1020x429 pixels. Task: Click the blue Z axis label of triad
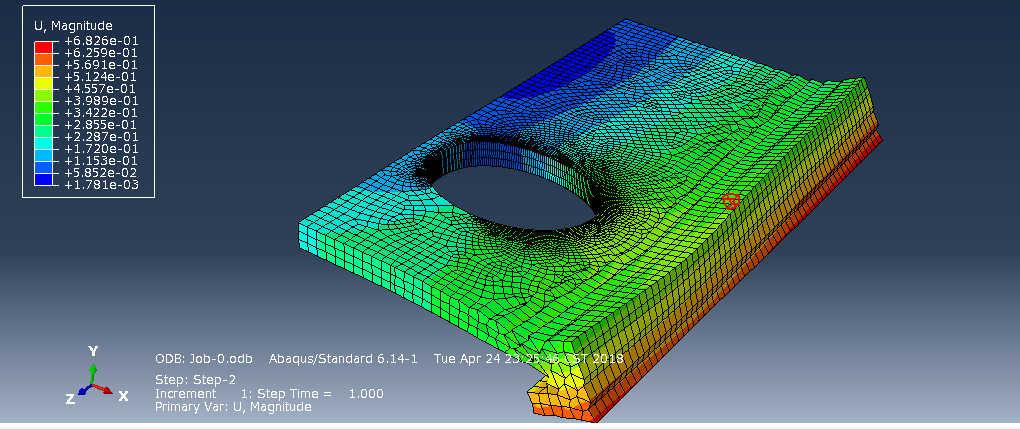coord(70,399)
